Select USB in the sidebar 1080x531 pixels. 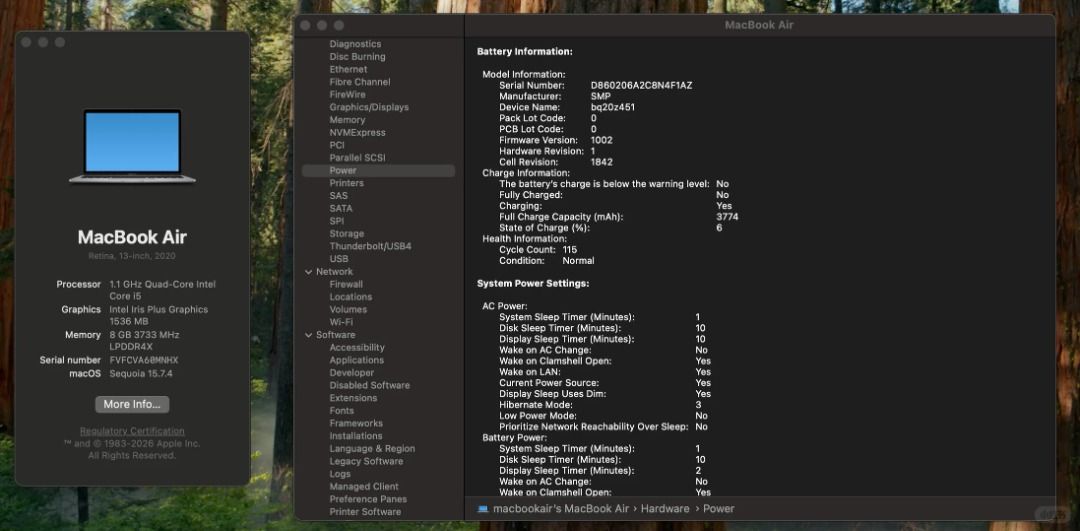click(x=339, y=259)
